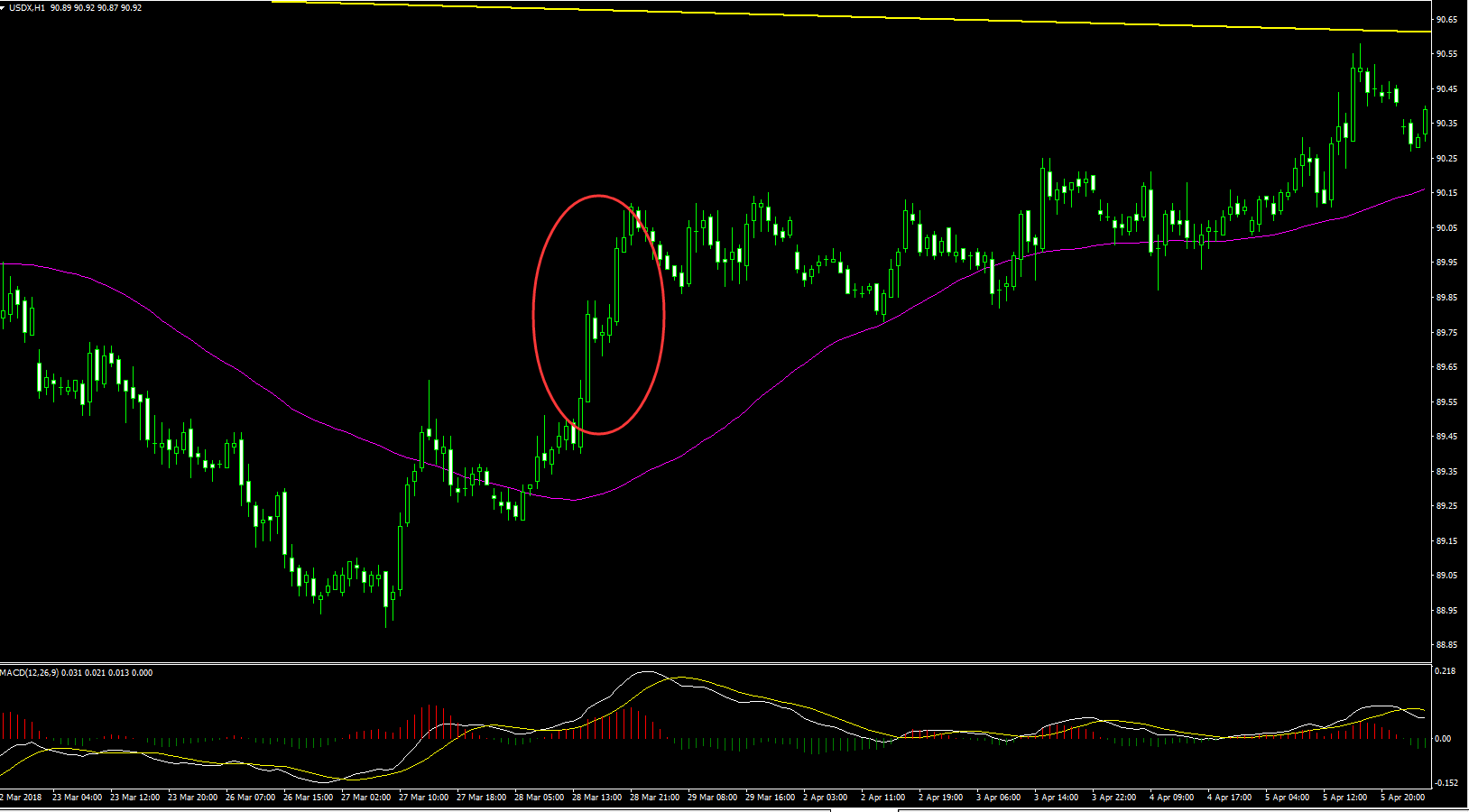Click the 23 Mar 12:00 time label
Screen dimensions: 1469x812
pyautogui.click(x=134, y=798)
